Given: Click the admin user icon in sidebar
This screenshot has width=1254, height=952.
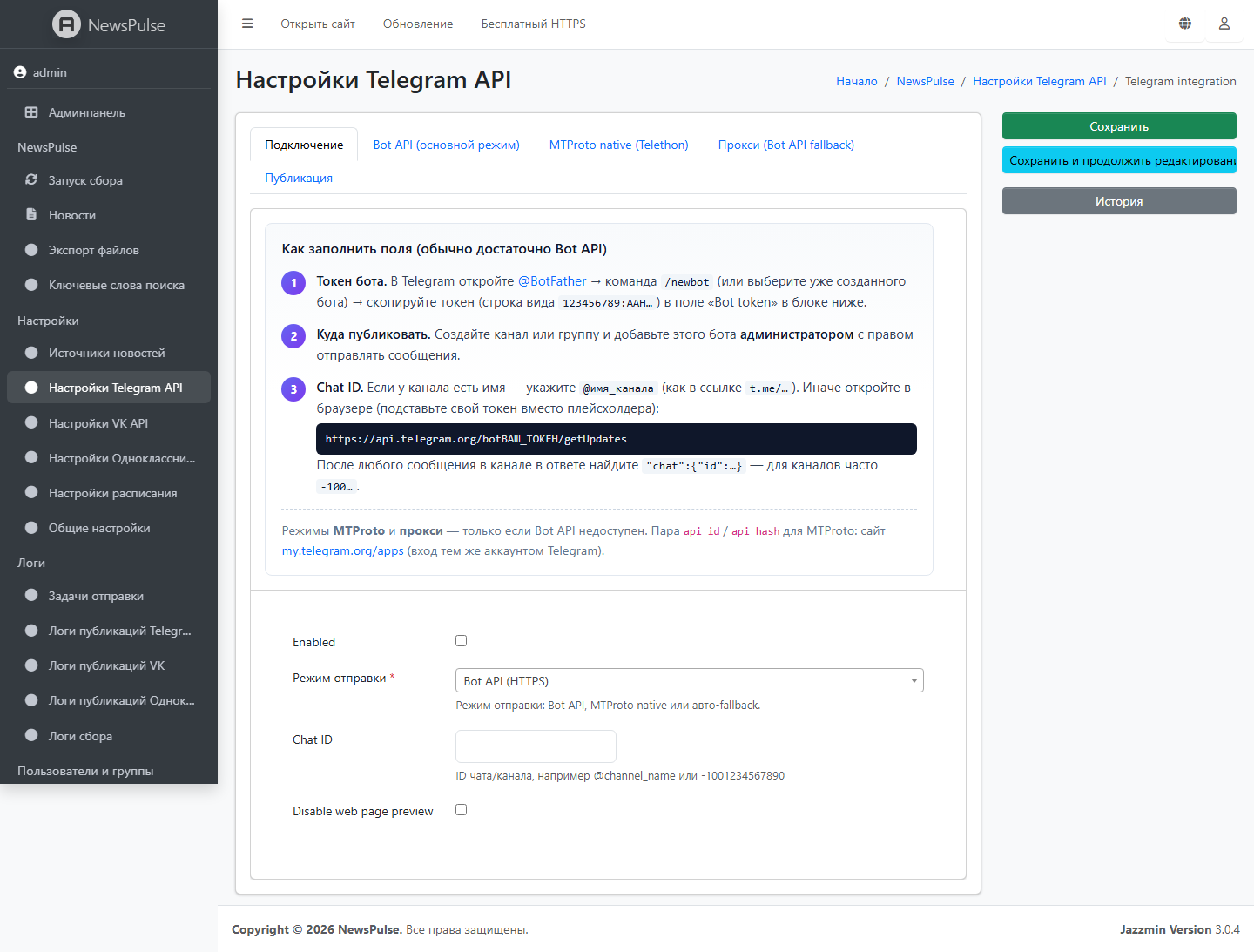Looking at the screenshot, I should pyautogui.click(x=20, y=72).
